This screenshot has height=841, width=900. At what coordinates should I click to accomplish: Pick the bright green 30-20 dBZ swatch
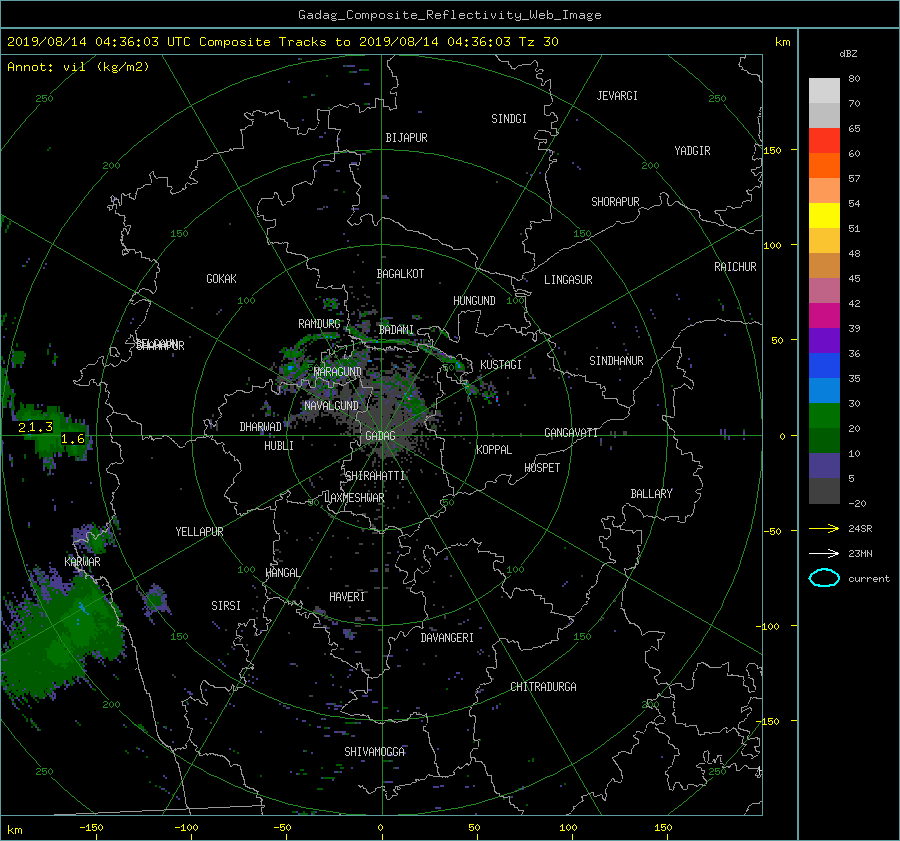pyautogui.click(x=824, y=416)
